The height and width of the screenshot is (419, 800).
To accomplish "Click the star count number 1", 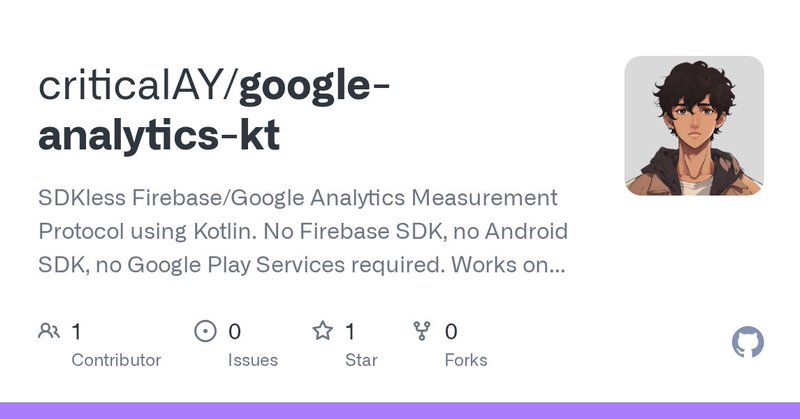I will 350,331.
